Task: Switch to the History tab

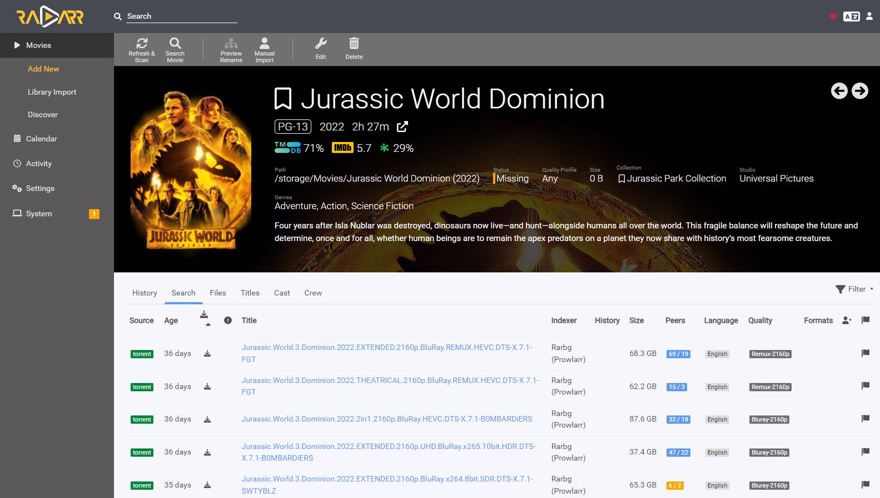Action: coord(144,293)
